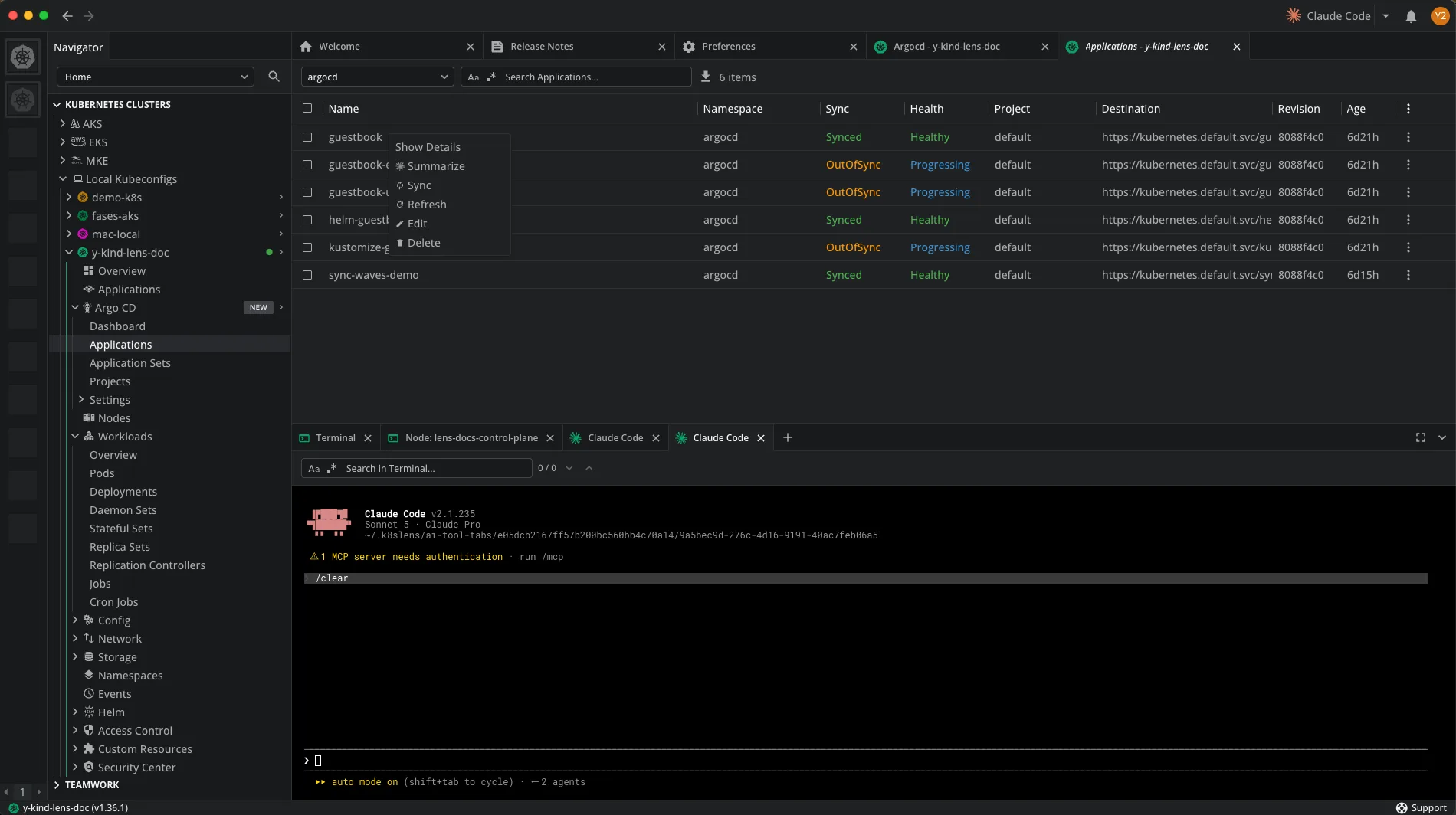This screenshot has width=1456, height=815.
Task: Click the Support lifebuoy icon
Action: (1402, 808)
